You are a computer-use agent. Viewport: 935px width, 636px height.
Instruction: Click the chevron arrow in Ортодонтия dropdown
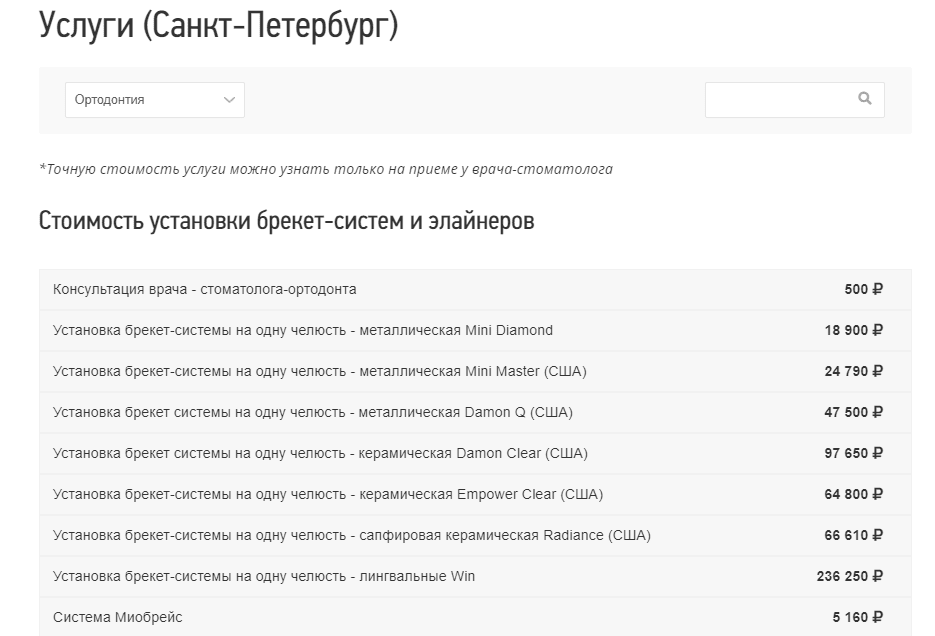(229, 100)
